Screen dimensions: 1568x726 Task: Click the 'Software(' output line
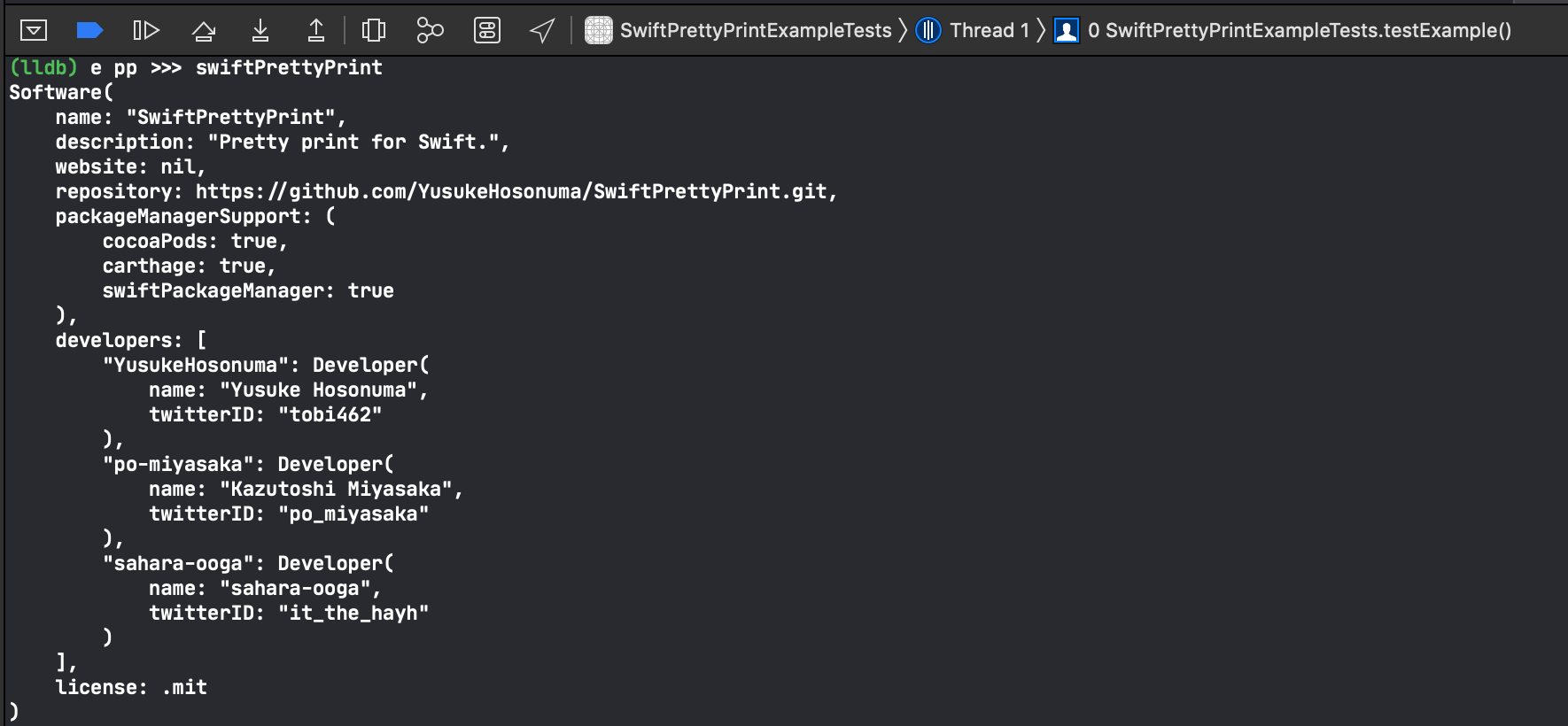(61, 92)
